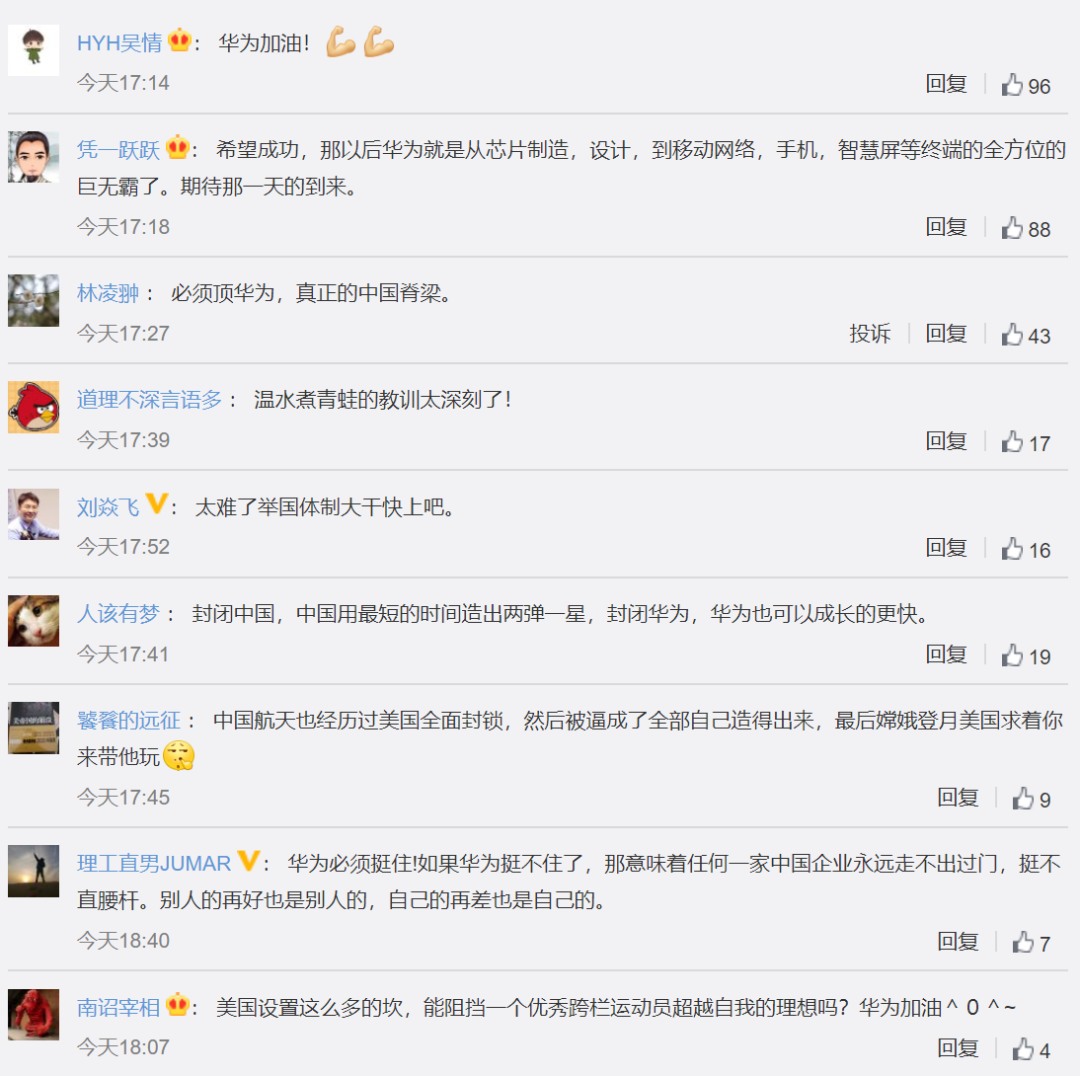Image resolution: width=1080 pixels, height=1076 pixels.
Task: Click the Angry Birds avatar thumbnail
Action: tap(33, 407)
